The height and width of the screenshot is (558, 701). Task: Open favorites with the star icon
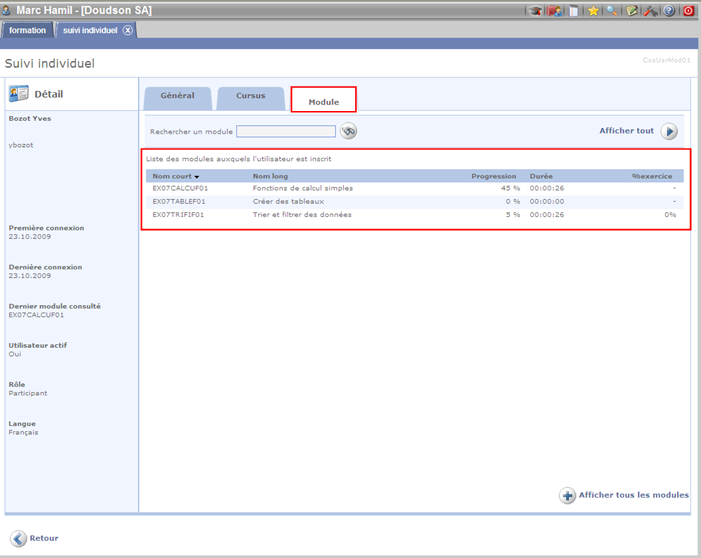click(594, 10)
